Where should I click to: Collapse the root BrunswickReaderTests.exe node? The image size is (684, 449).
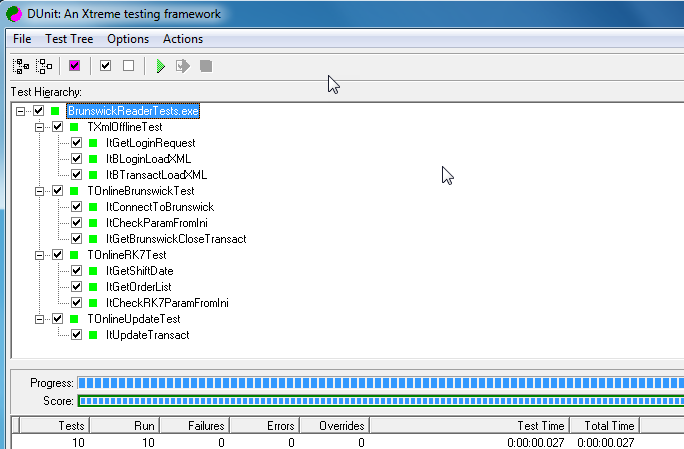[x=22, y=111]
